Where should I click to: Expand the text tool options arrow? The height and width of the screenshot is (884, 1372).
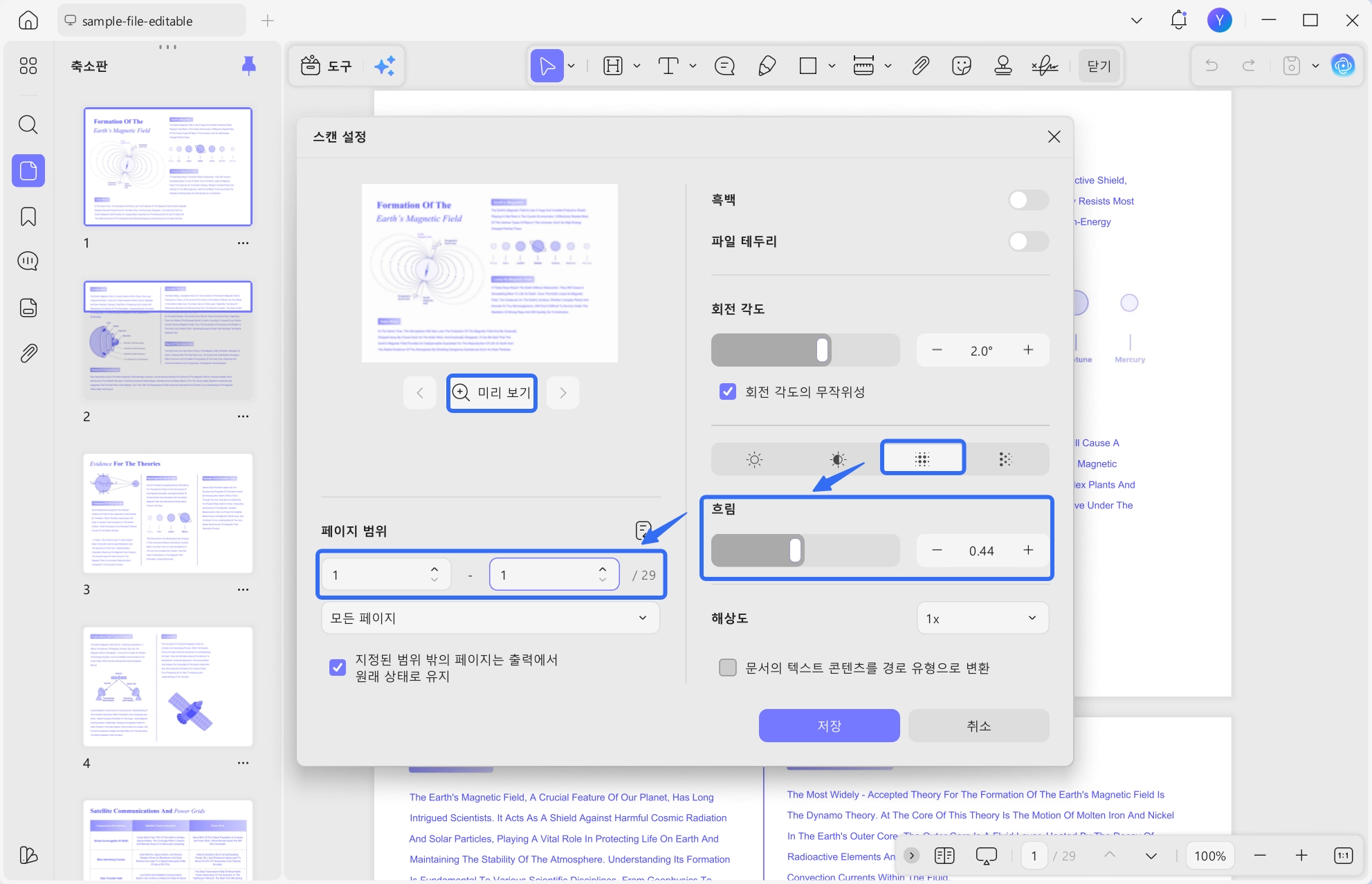click(693, 66)
